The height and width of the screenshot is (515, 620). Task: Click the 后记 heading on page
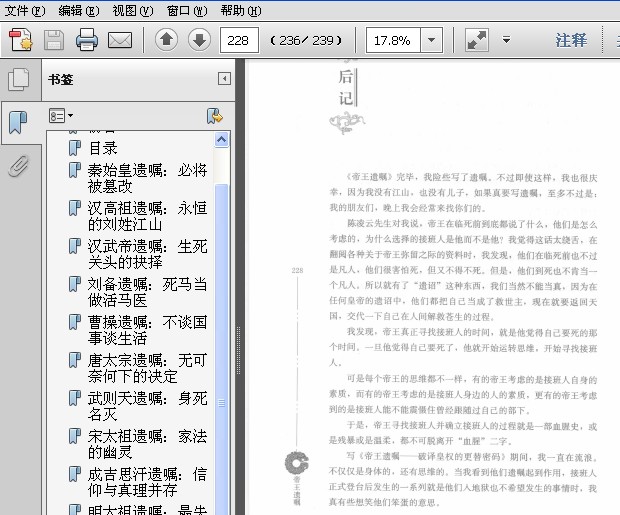346,87
